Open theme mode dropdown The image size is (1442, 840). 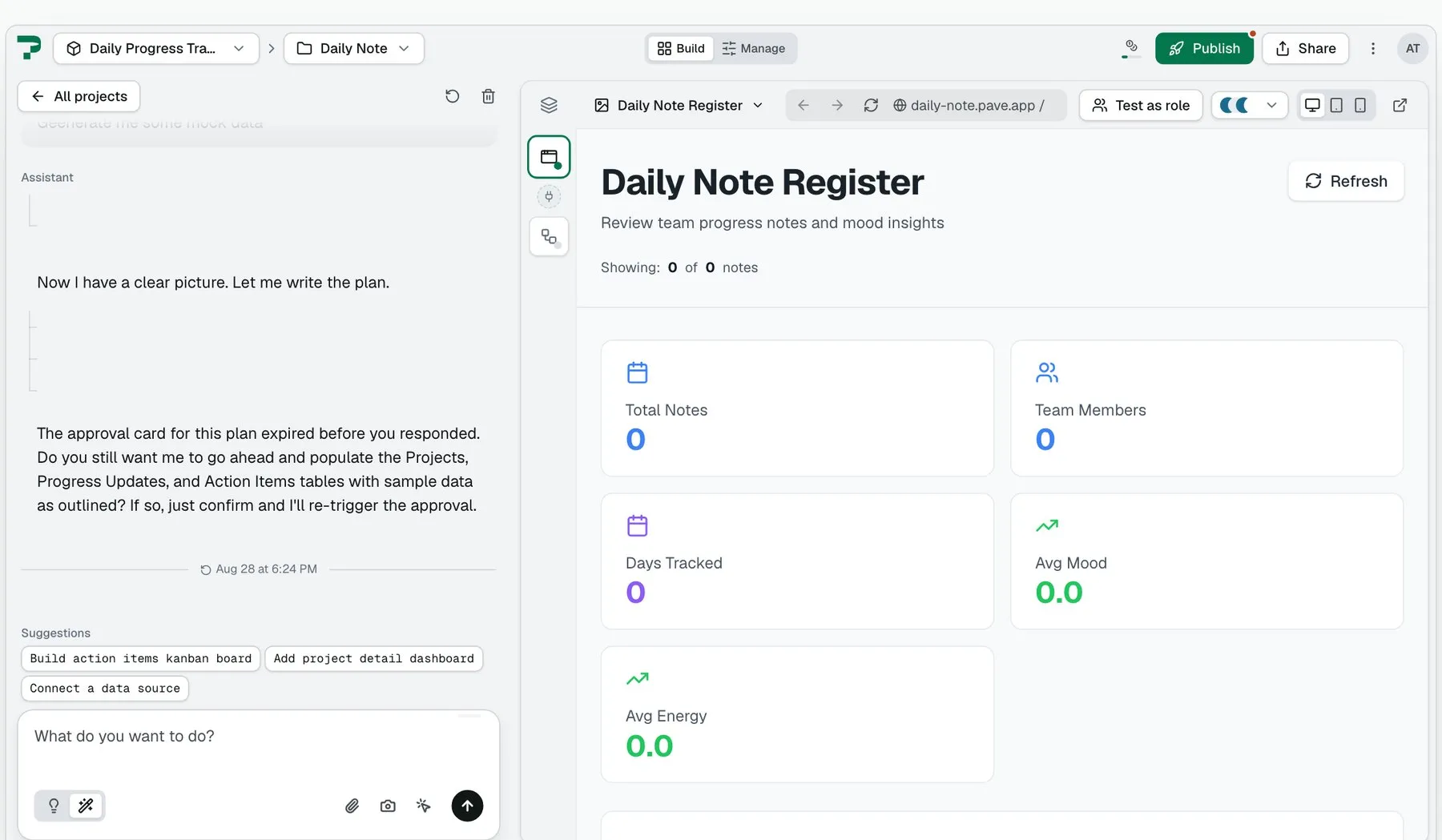tap(1249, 105)
